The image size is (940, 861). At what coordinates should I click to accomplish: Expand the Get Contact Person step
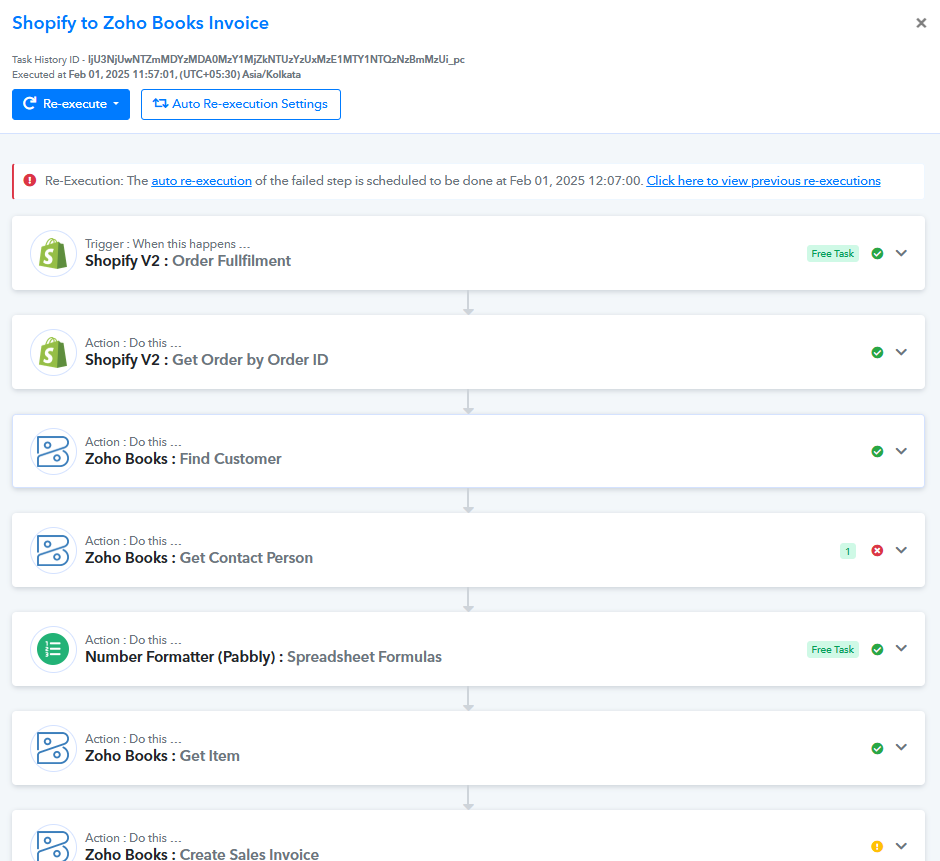point(901,550)
